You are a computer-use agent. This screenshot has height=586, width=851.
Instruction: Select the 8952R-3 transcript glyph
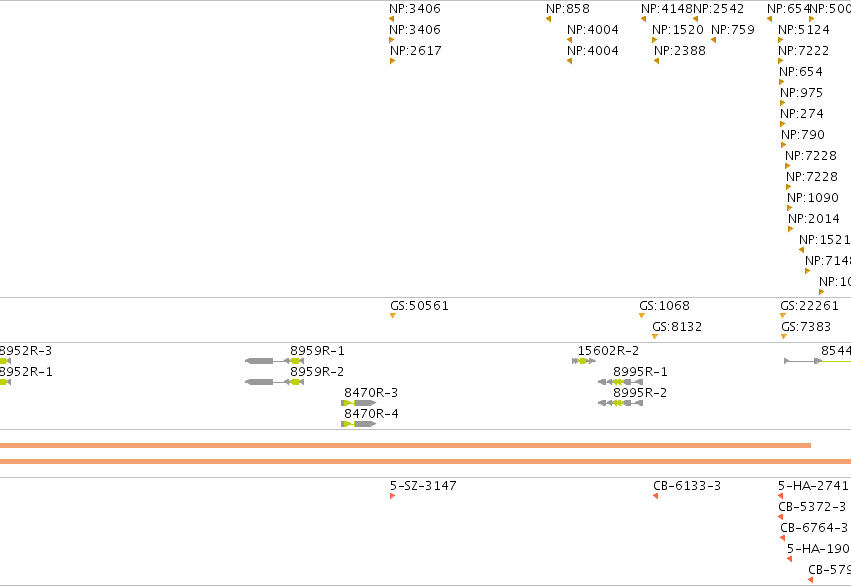(5, 361)
